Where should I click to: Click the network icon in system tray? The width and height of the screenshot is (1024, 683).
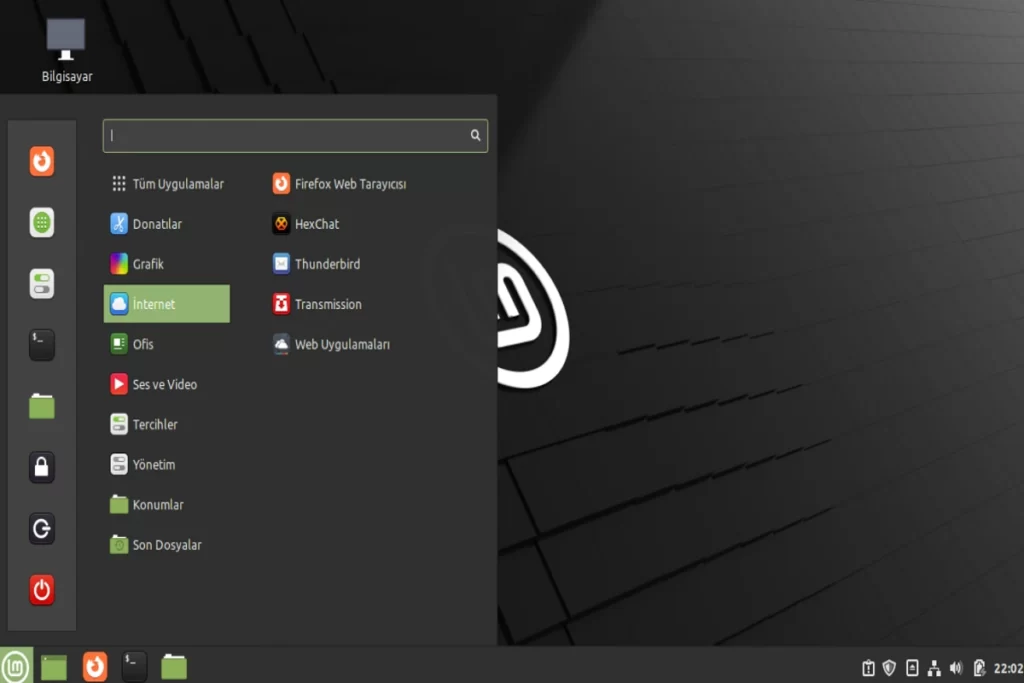point(934,668)
